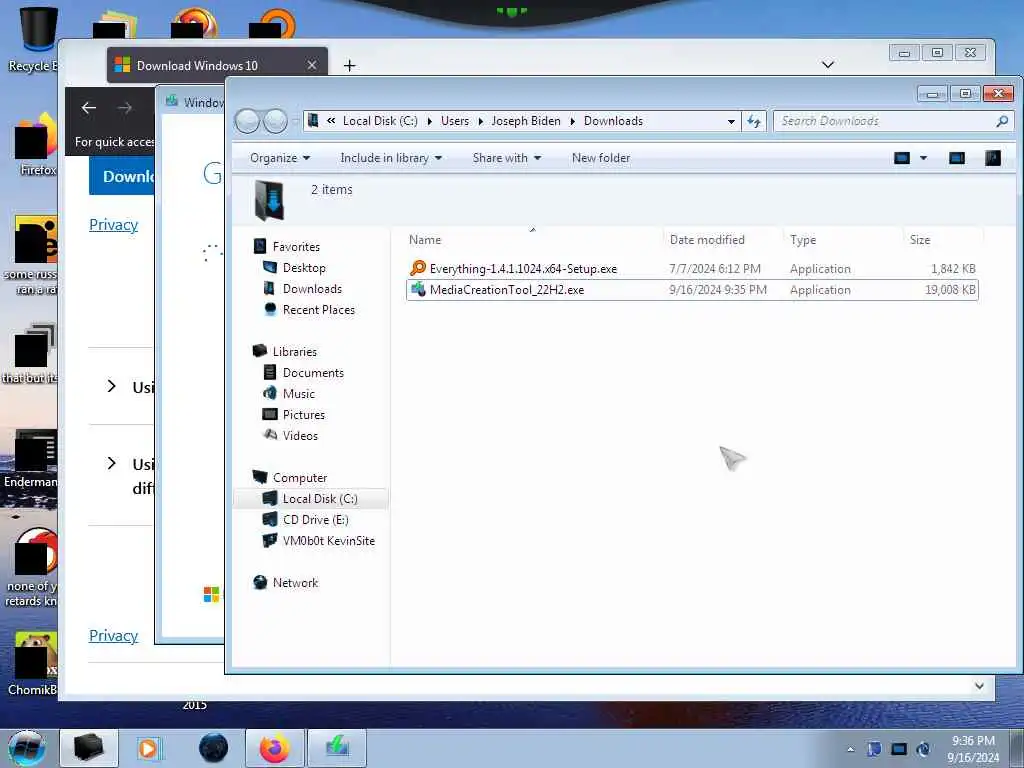Open the view options dropdown arrow
The width and height of the screenshot is (1024, 768).
[x=923, y=158]
